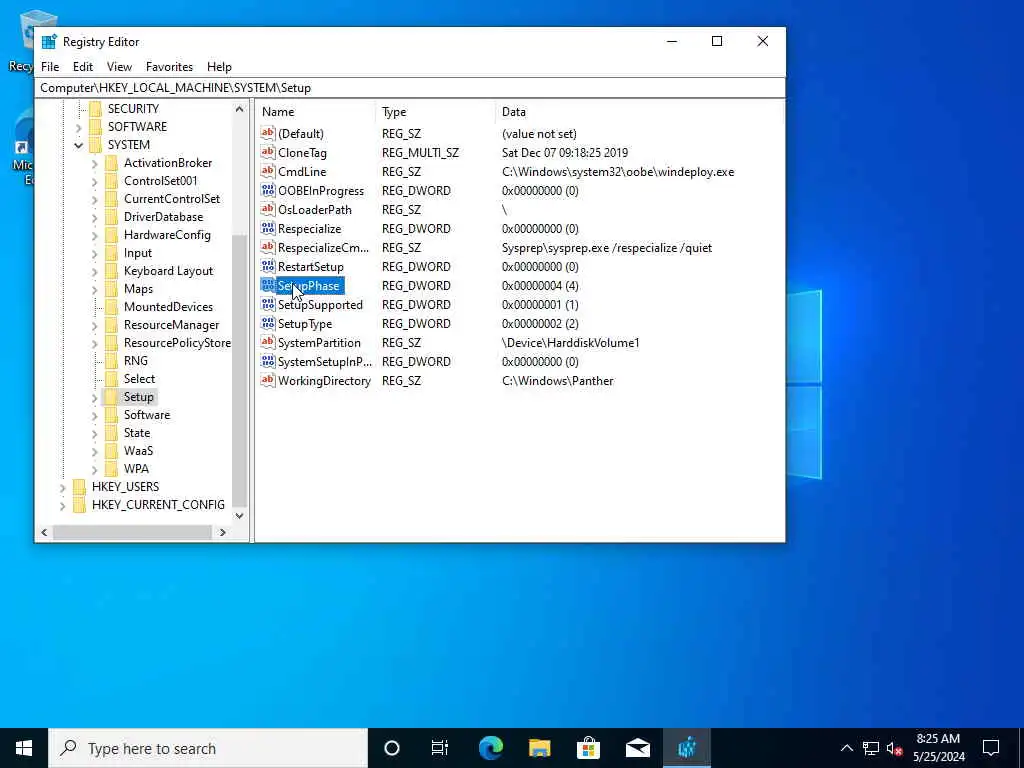Select the Maps key
This screenshot has width=1024, height=768.
click(138, 289)
